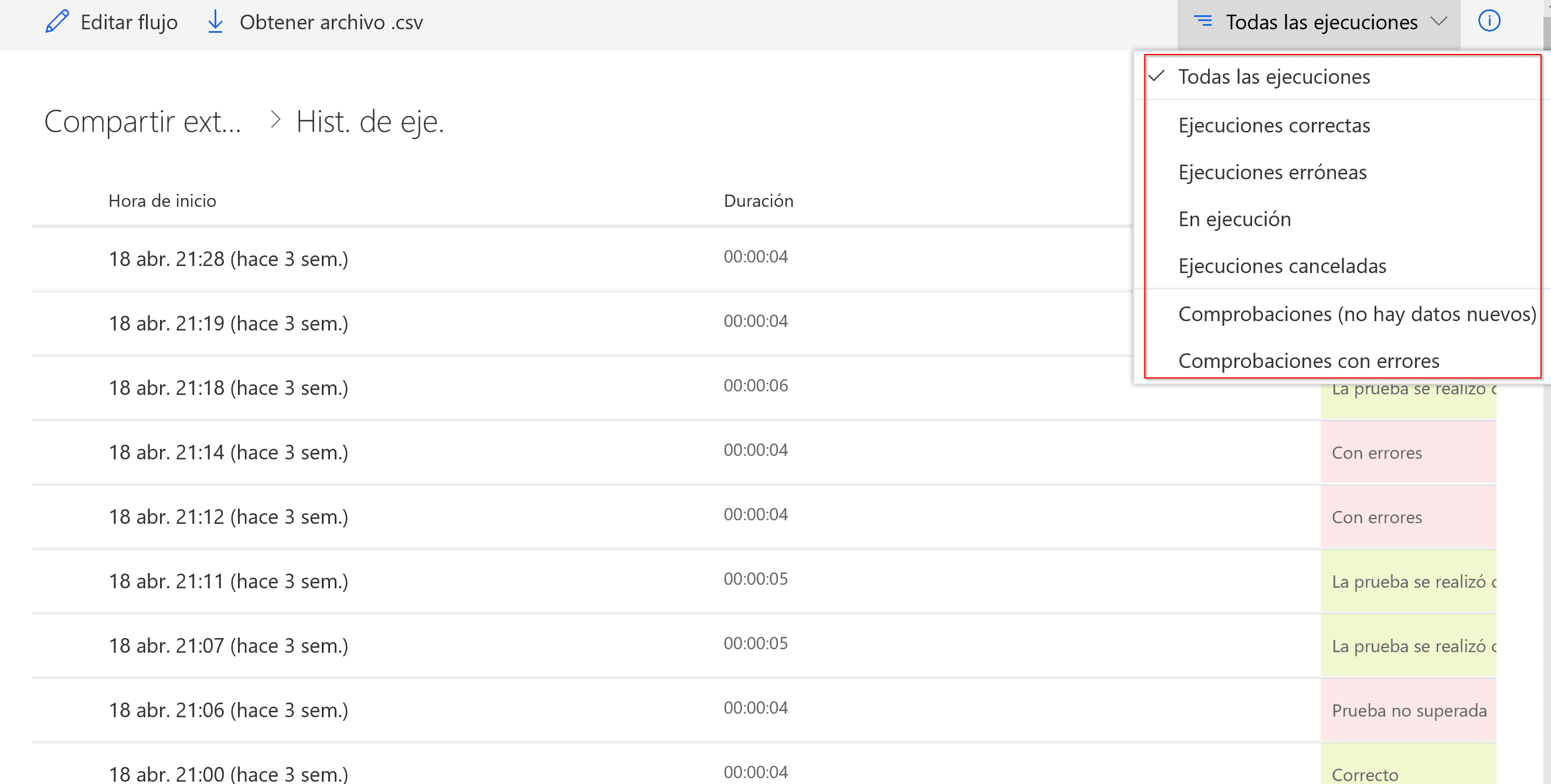The width and height of the screenshot is (1551, 784).
Task: Open the Compartir ext... breadcrumb link
Action: pos(142,121)
